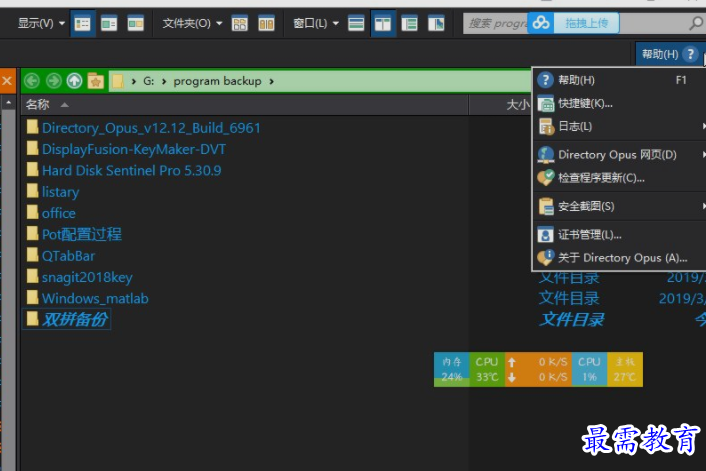Screen dimensions: 706x471
Task: Click the 拖拽上传 upload button
Action: coord(586,23)
